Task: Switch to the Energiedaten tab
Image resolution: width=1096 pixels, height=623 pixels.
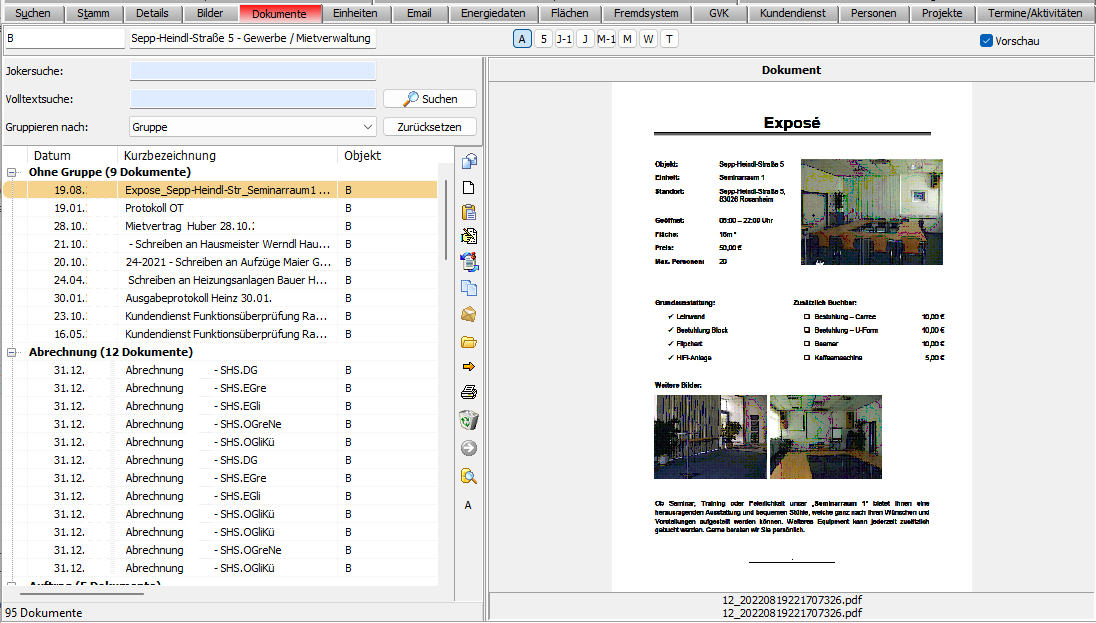Action: (492, 14)
